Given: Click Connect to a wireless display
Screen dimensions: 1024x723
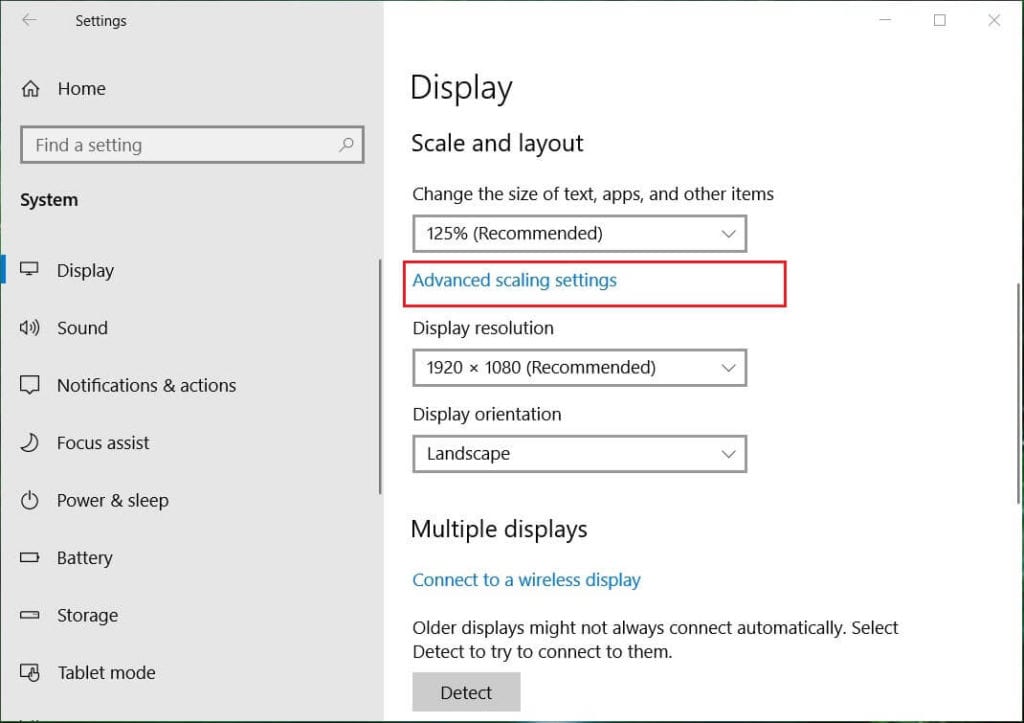Looking at the screenshot, I should (x=526, y=579).
